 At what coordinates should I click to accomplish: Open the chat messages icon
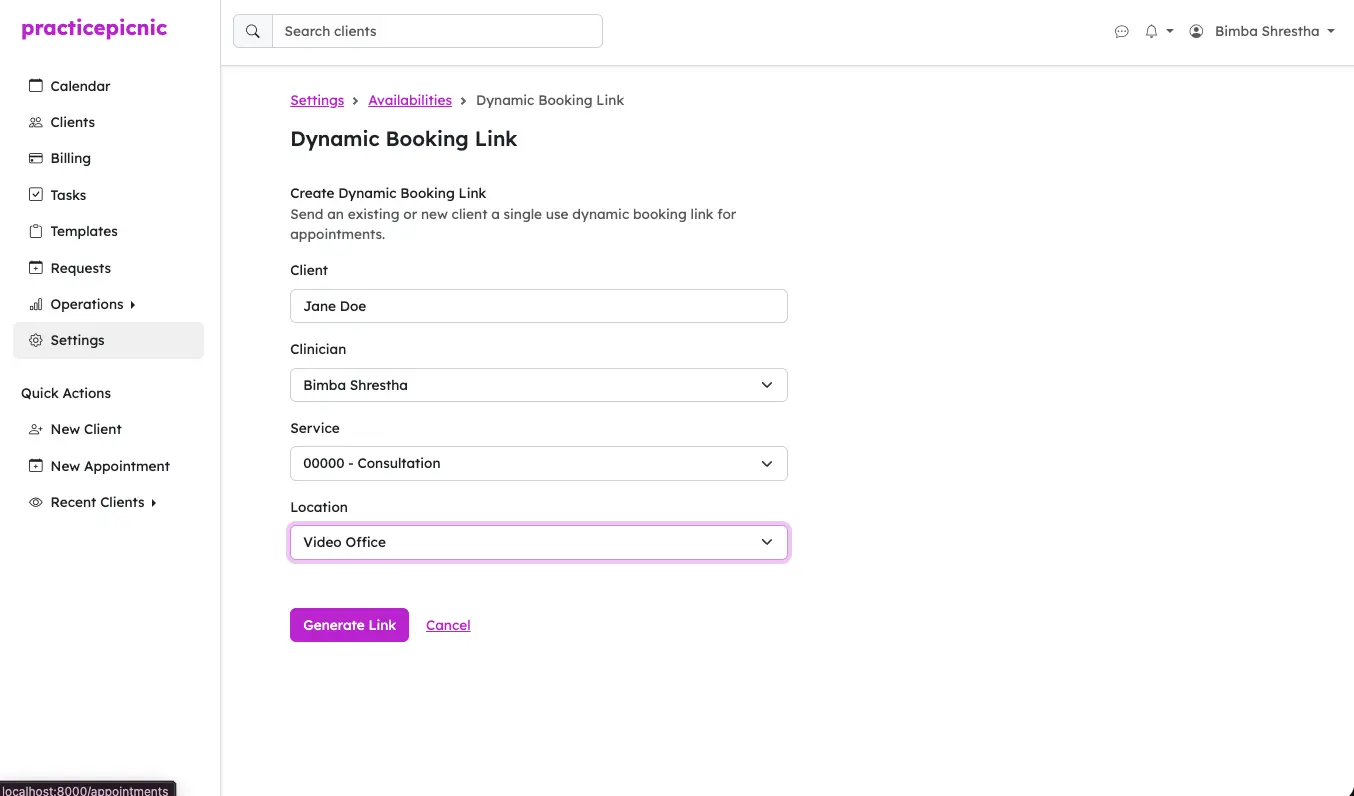[1121, 32]
